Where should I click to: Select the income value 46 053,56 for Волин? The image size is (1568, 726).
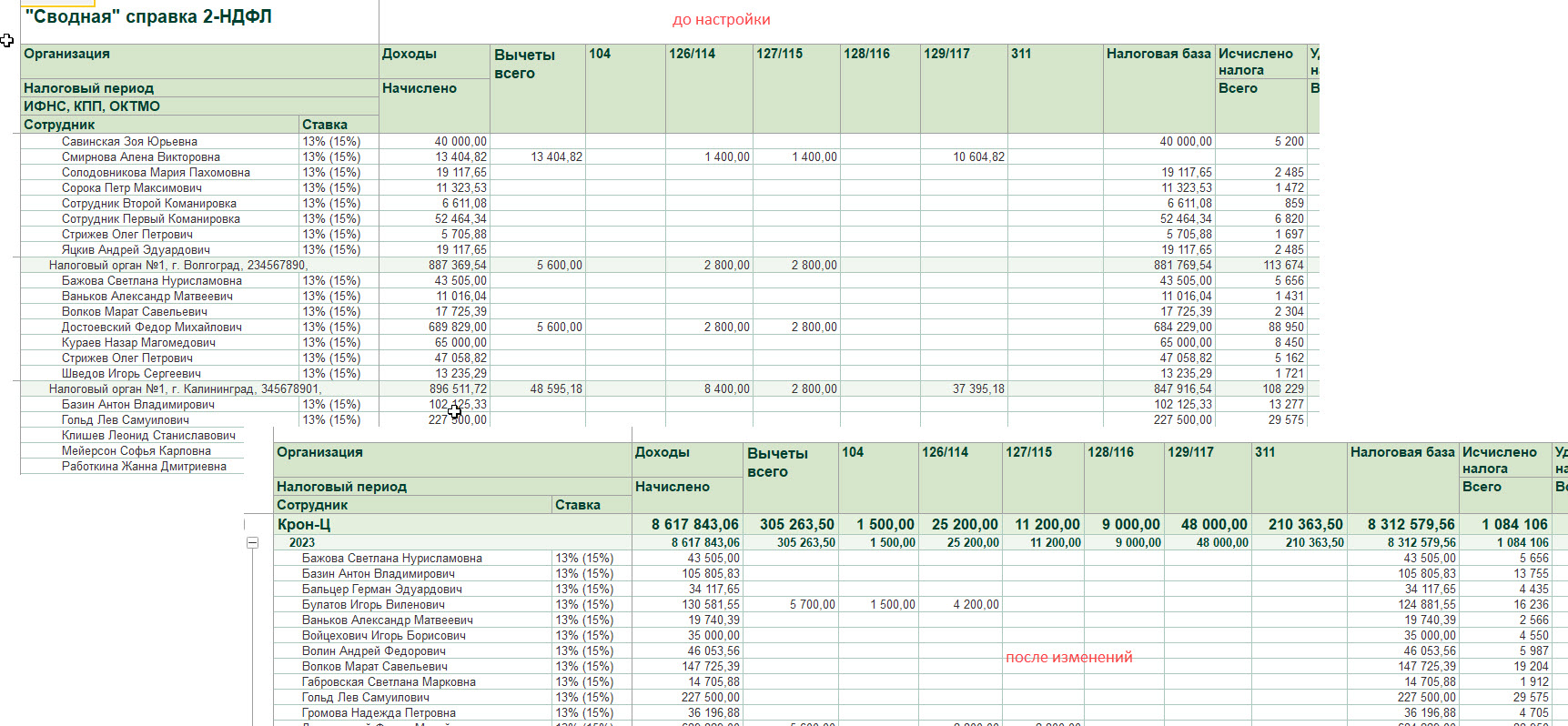coord(713,650)
